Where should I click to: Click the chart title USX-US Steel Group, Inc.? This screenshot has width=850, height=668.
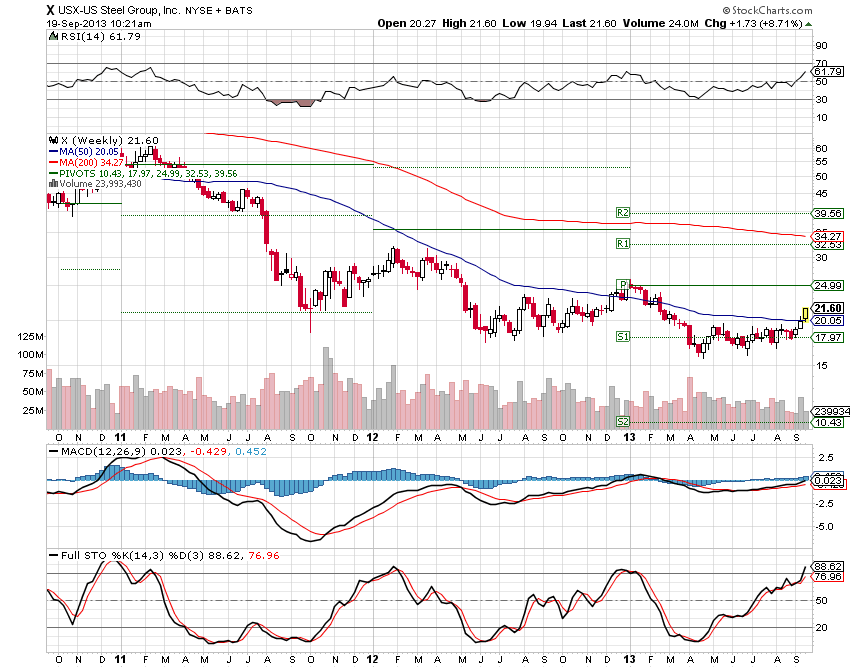119,10
